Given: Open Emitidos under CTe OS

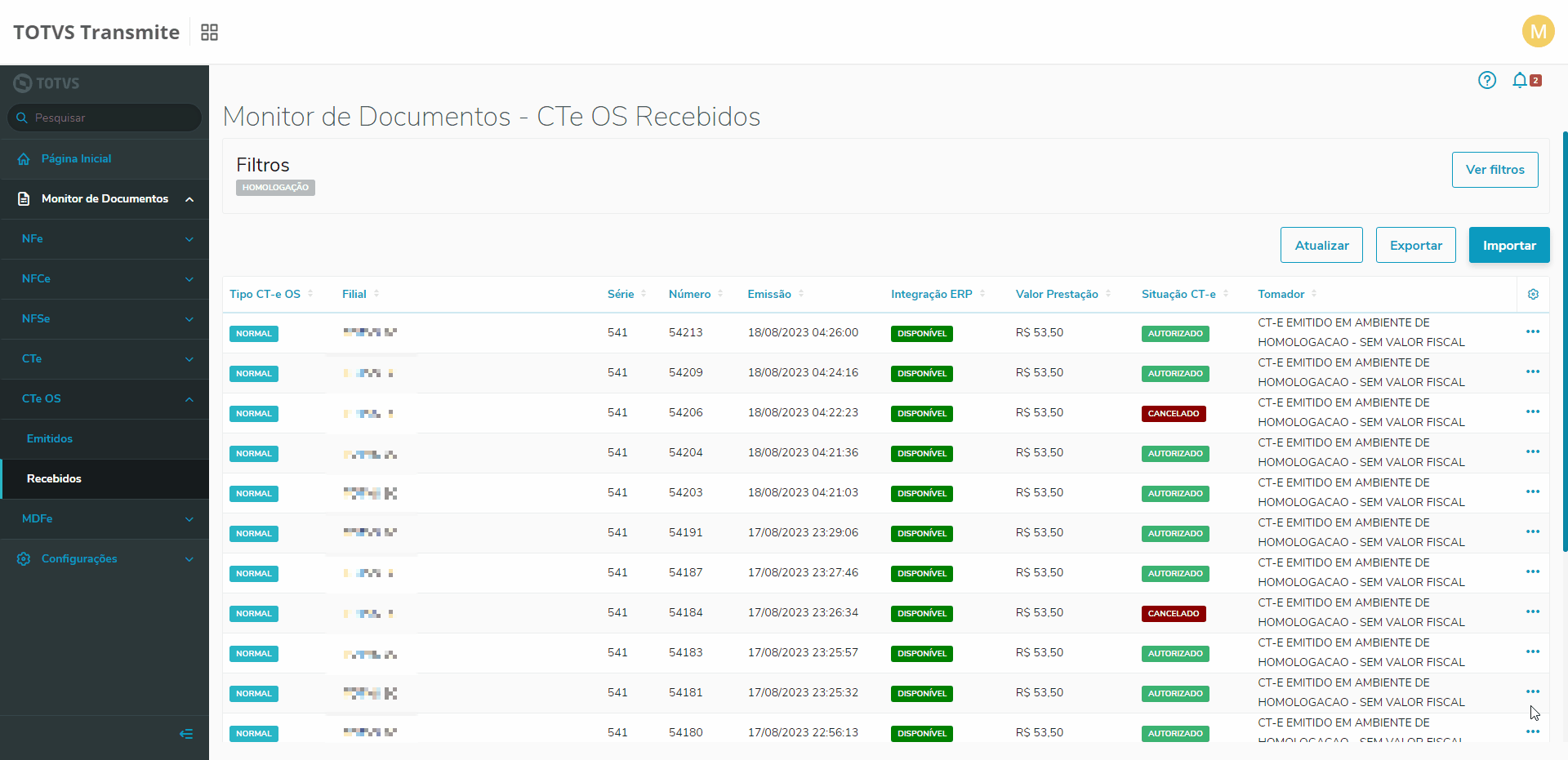Looking at the screenshot, I should [105, 439].
